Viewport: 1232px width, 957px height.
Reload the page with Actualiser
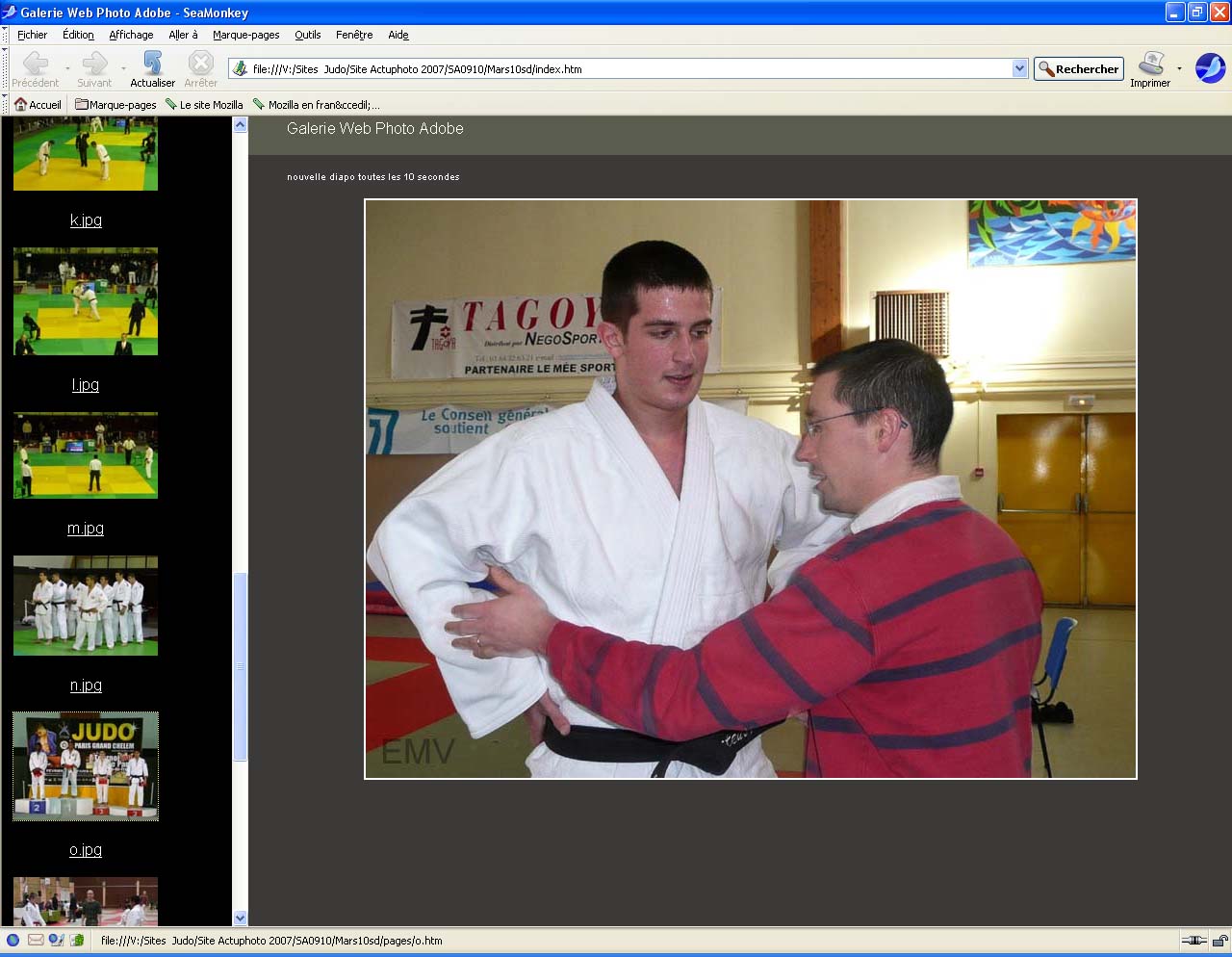[x=152, y=68]
